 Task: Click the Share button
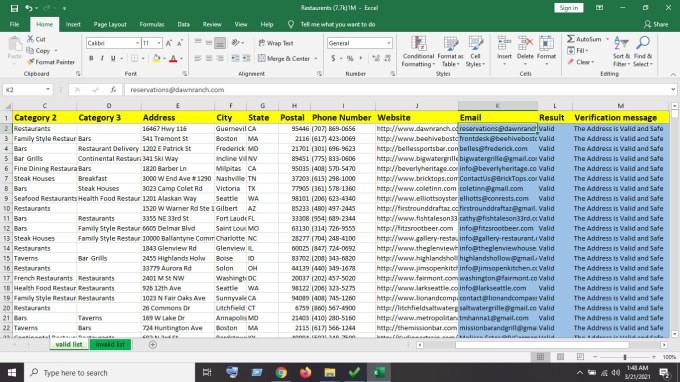point(656,24)
